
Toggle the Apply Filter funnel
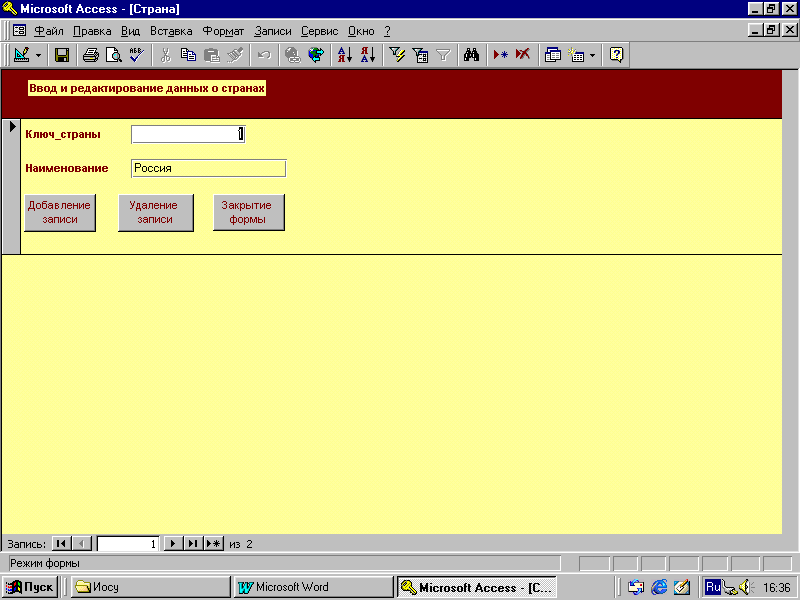pos(443,55)
